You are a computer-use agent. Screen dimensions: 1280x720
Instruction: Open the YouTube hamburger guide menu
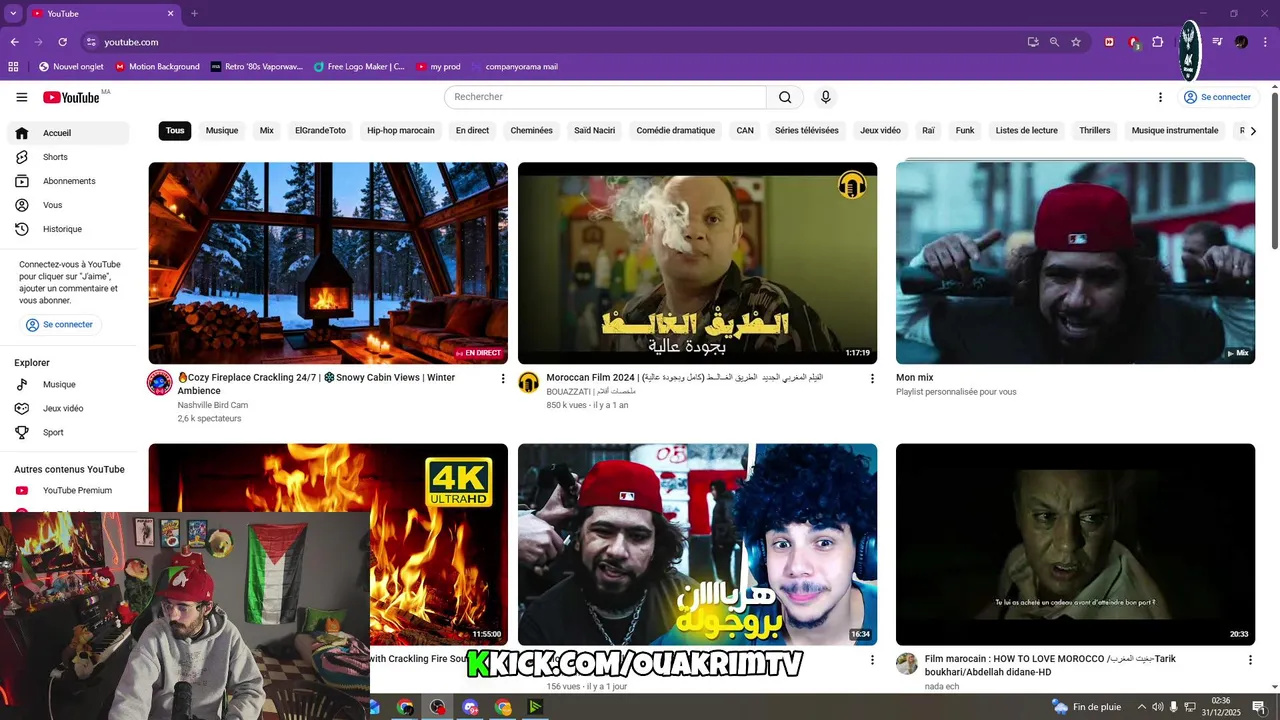tap(22, 97)
